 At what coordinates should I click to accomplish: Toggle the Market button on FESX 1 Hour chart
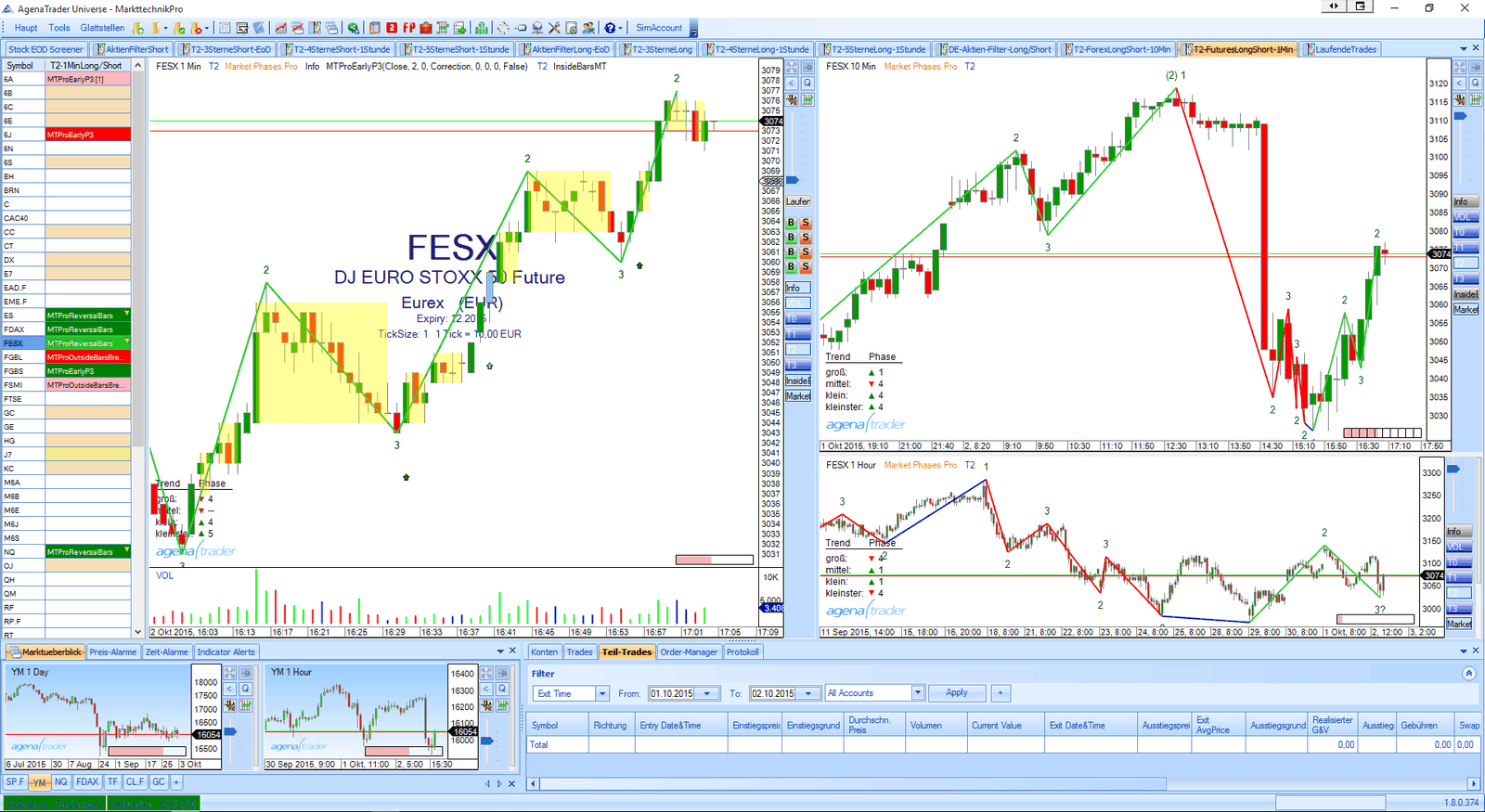pyautogui.click(x=1459, y=624)
